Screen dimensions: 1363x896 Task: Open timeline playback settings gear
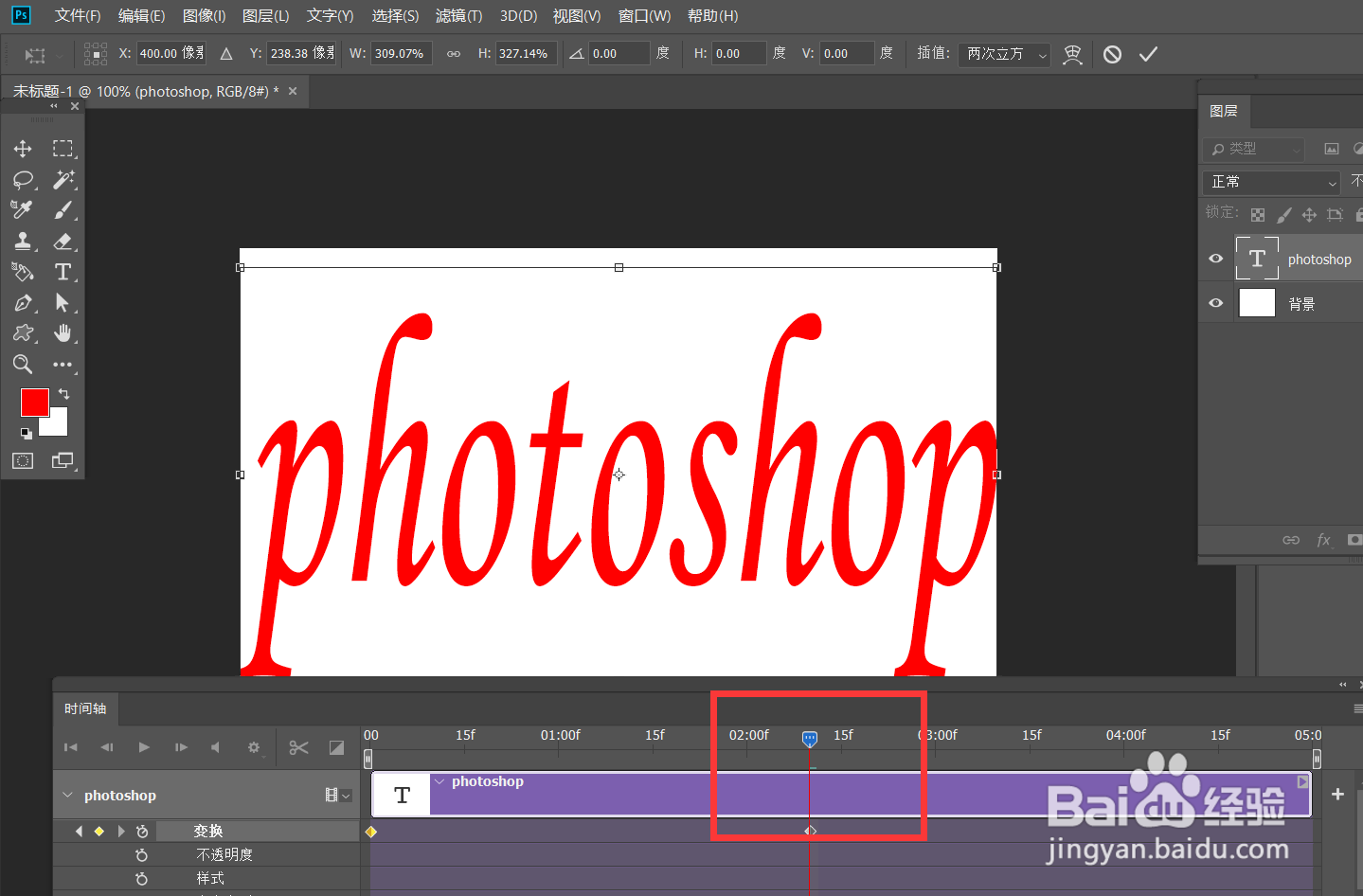click(254, 747)
